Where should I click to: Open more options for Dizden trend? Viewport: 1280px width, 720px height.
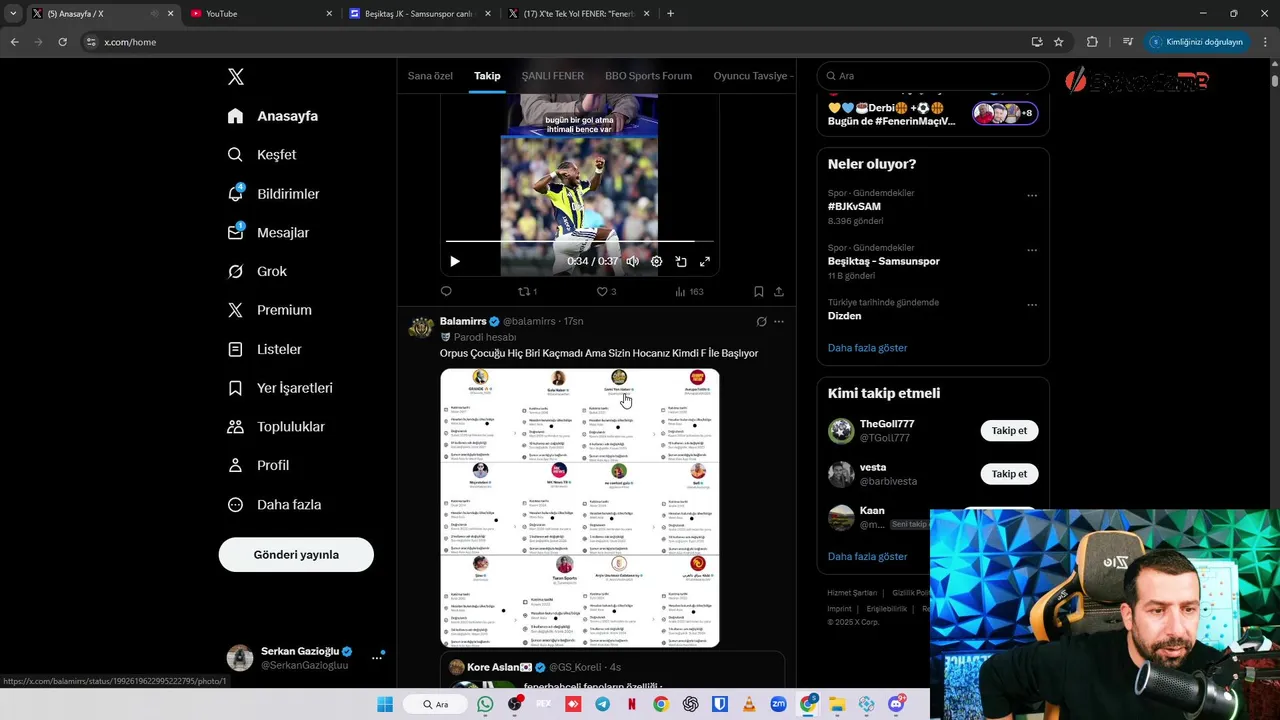click(1032, 305)
